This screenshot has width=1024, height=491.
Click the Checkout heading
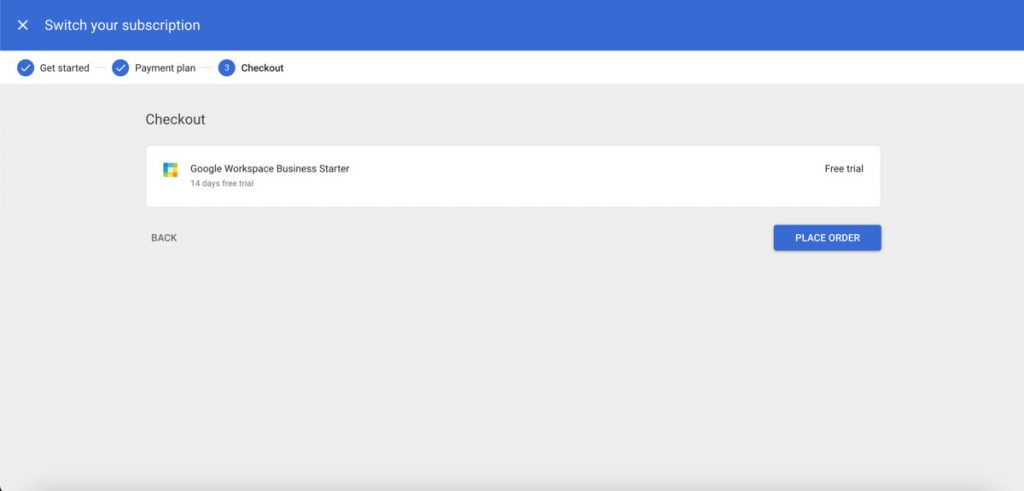coord(175,119)
